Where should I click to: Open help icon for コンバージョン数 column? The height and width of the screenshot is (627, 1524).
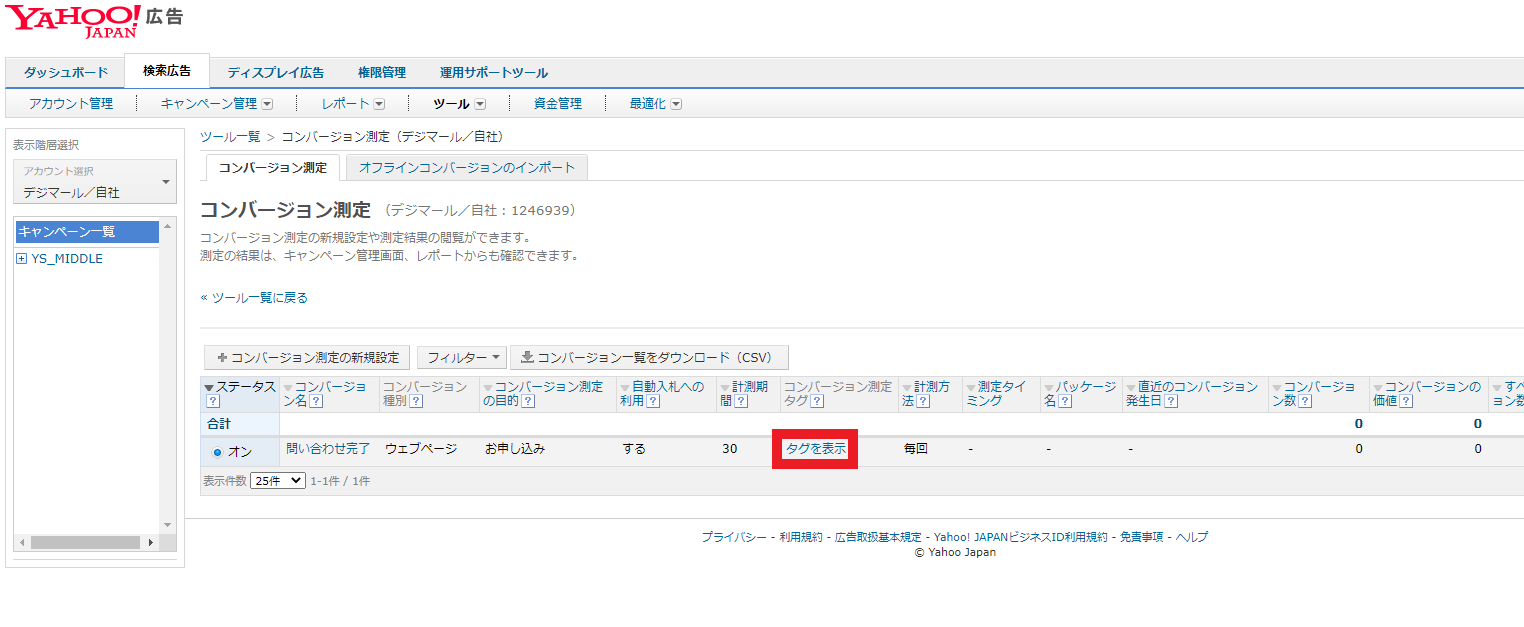pos(1305,401)
